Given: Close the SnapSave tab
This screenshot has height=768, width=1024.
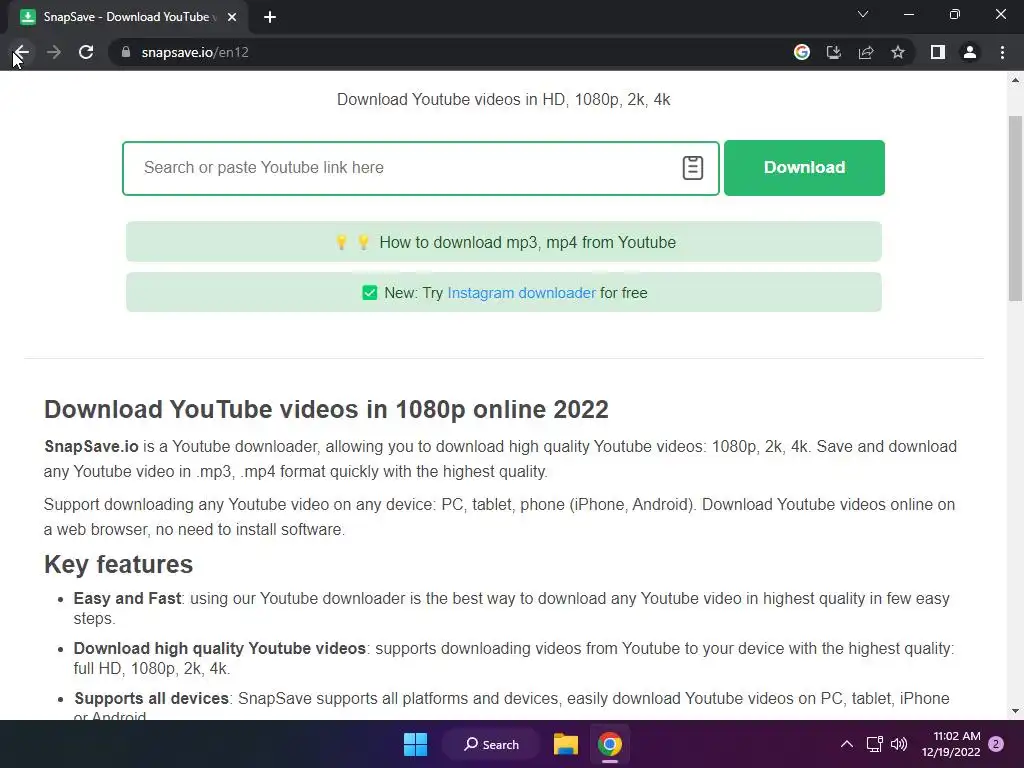Looking at the screenshot, I should (232, 17).
